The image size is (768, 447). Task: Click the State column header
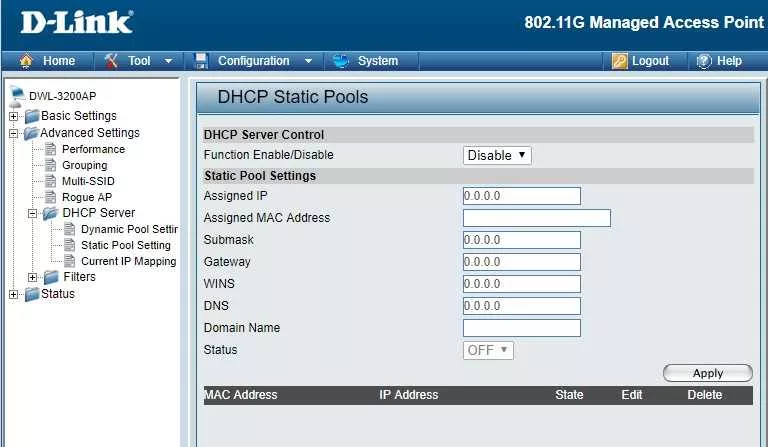point(569,395)
